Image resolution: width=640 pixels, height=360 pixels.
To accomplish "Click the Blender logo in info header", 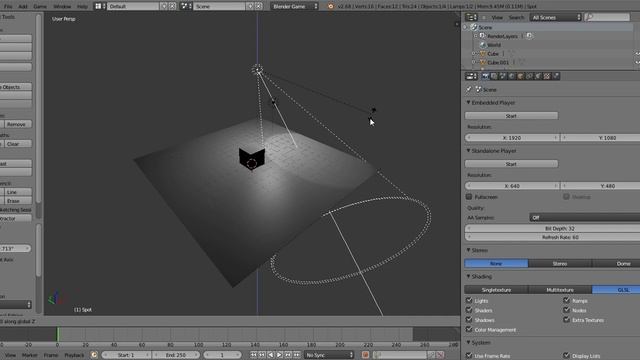I will point(331,6).
